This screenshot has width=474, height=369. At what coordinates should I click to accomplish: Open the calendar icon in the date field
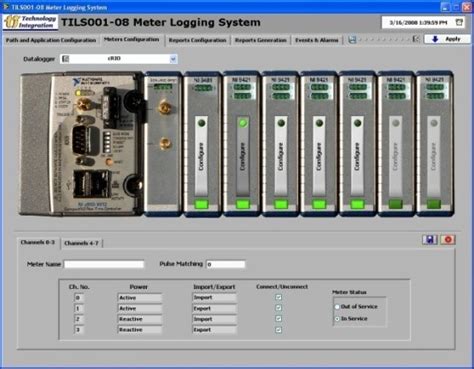coord(459,22)
